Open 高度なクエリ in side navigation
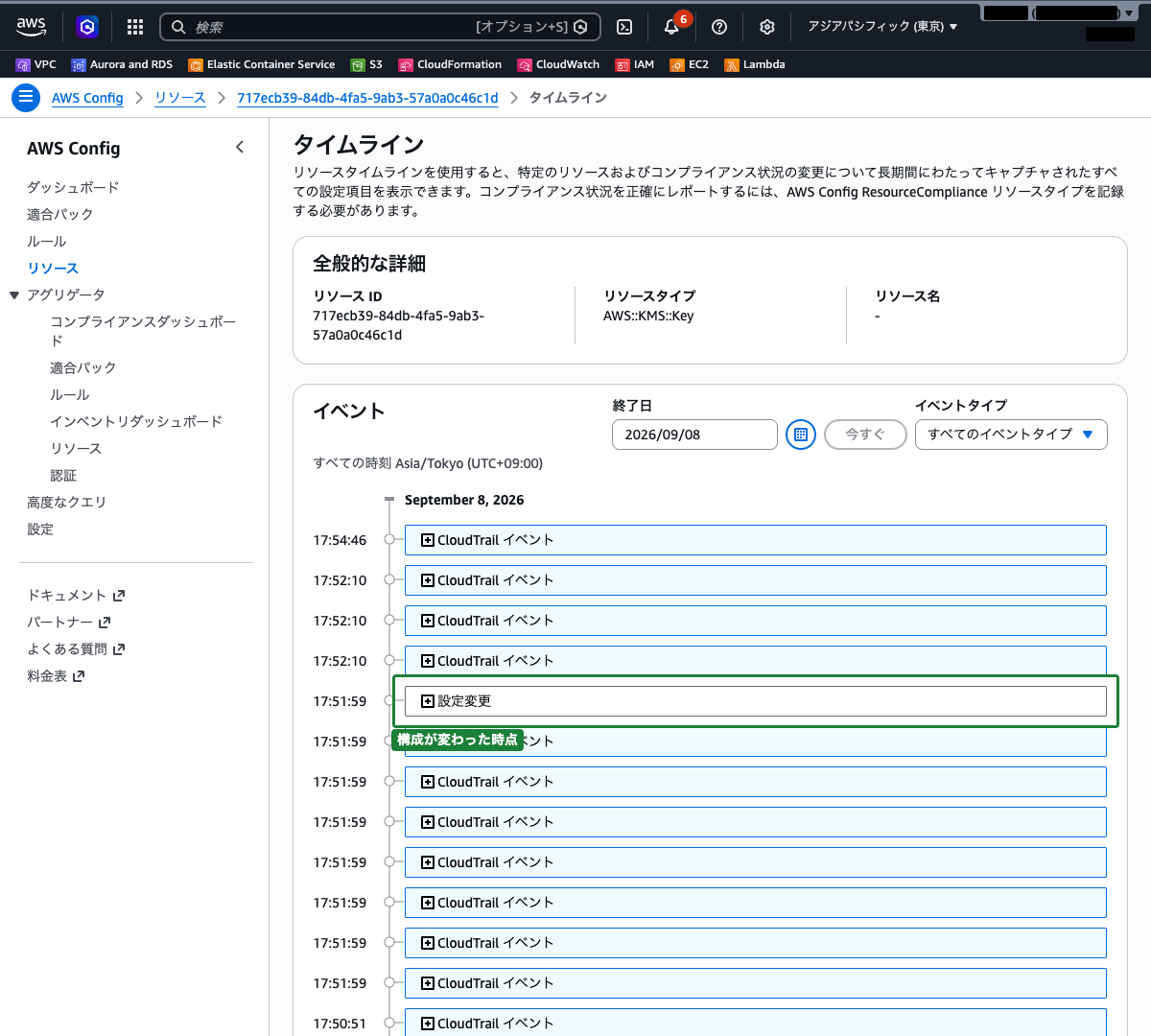Screen dimensions: 1151x1036 [x=66, y=502]
